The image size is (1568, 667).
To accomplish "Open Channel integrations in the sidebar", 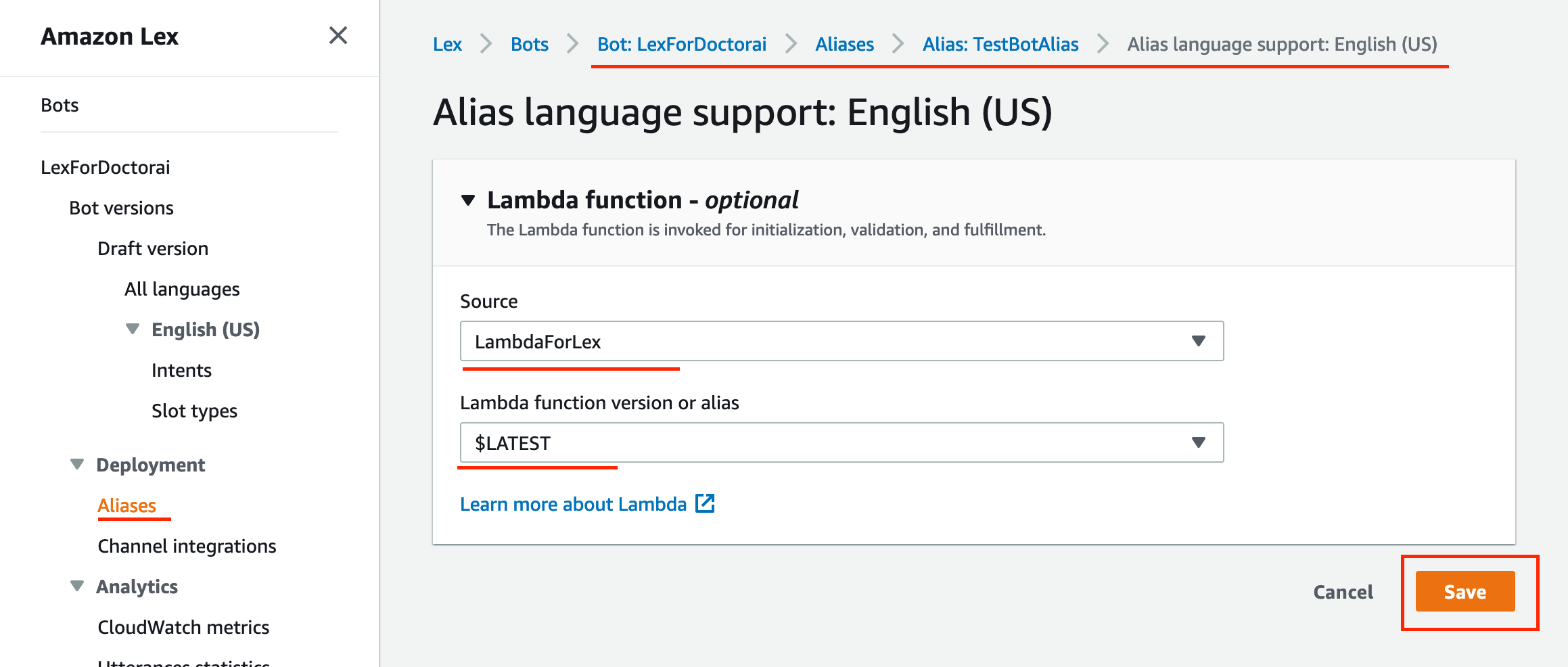I will [x=187, y=547].
